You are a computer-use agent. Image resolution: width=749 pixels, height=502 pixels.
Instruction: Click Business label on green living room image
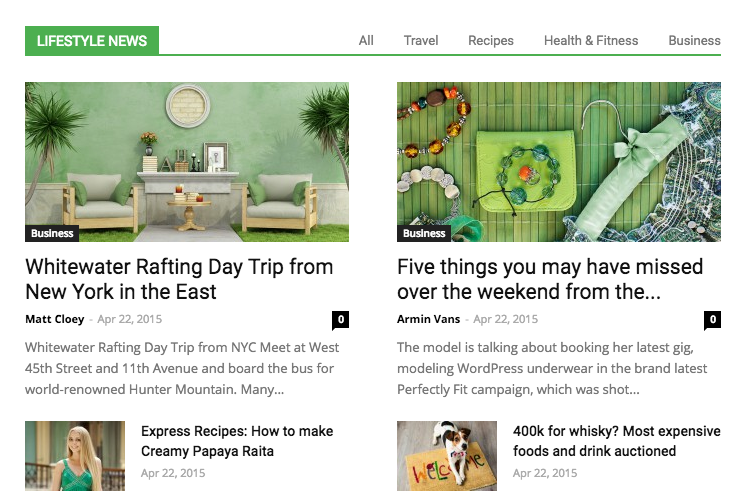coord(52,234)
